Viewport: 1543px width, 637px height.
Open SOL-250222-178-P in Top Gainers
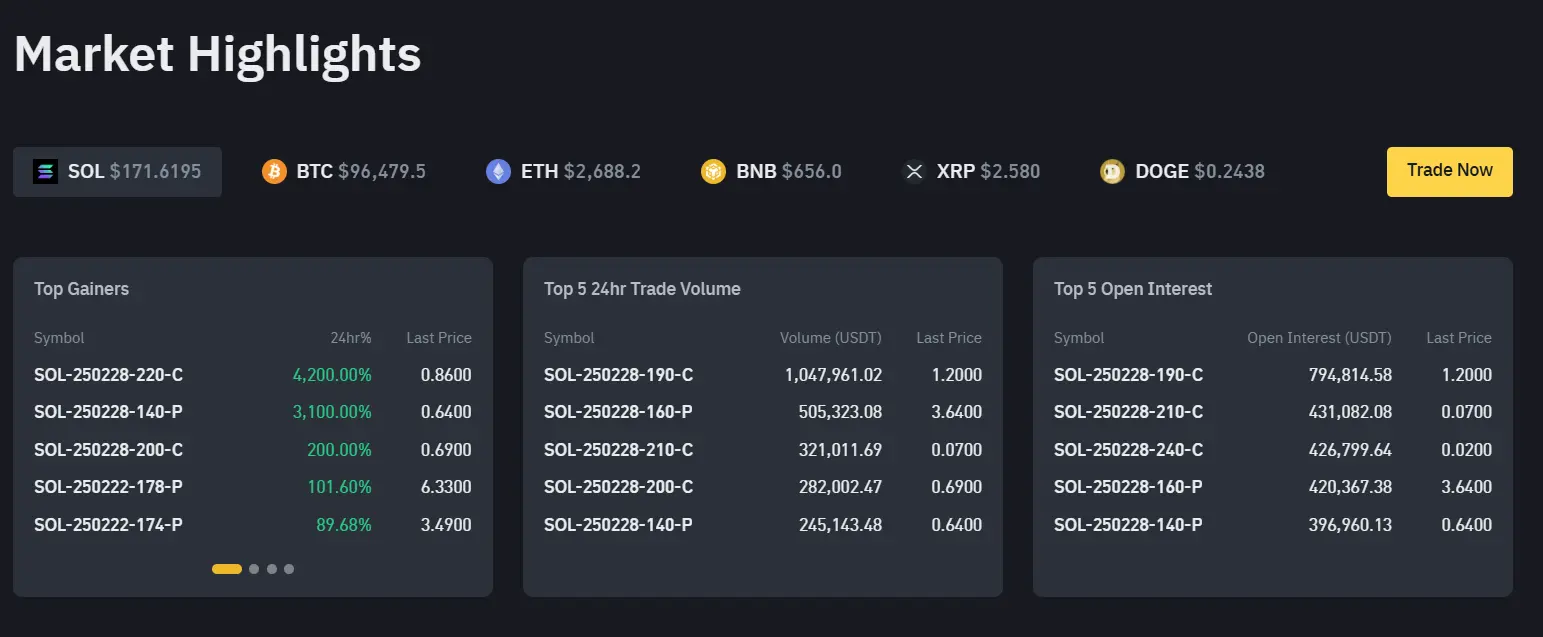click(108, 487)
